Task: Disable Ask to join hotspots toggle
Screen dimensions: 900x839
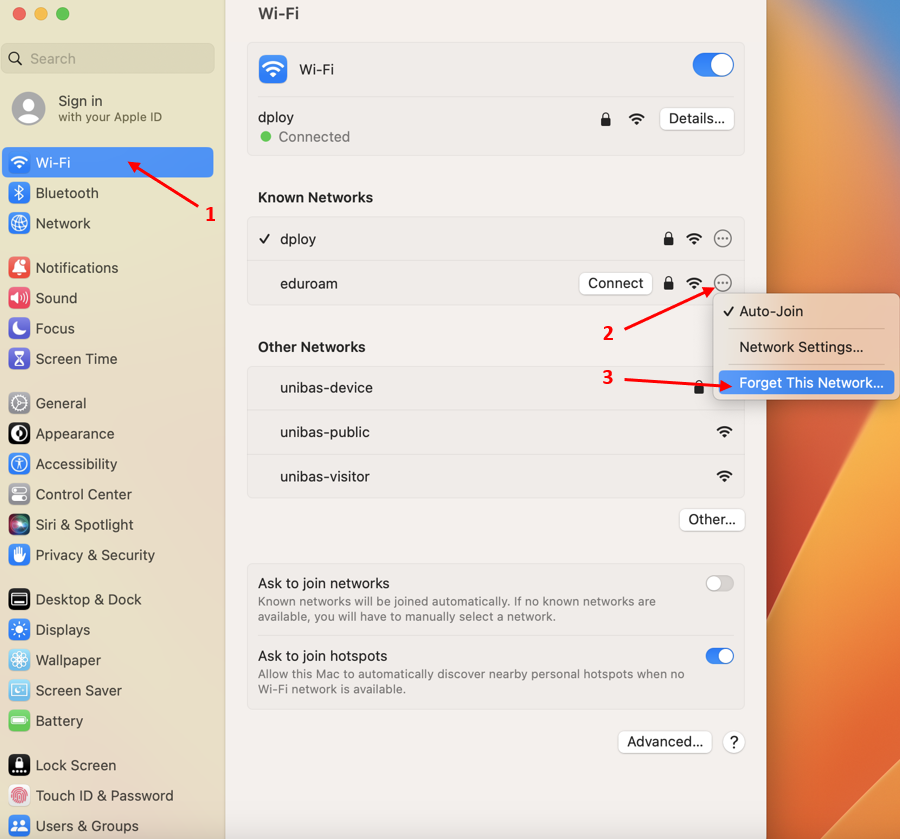Action: click(719, 657)
